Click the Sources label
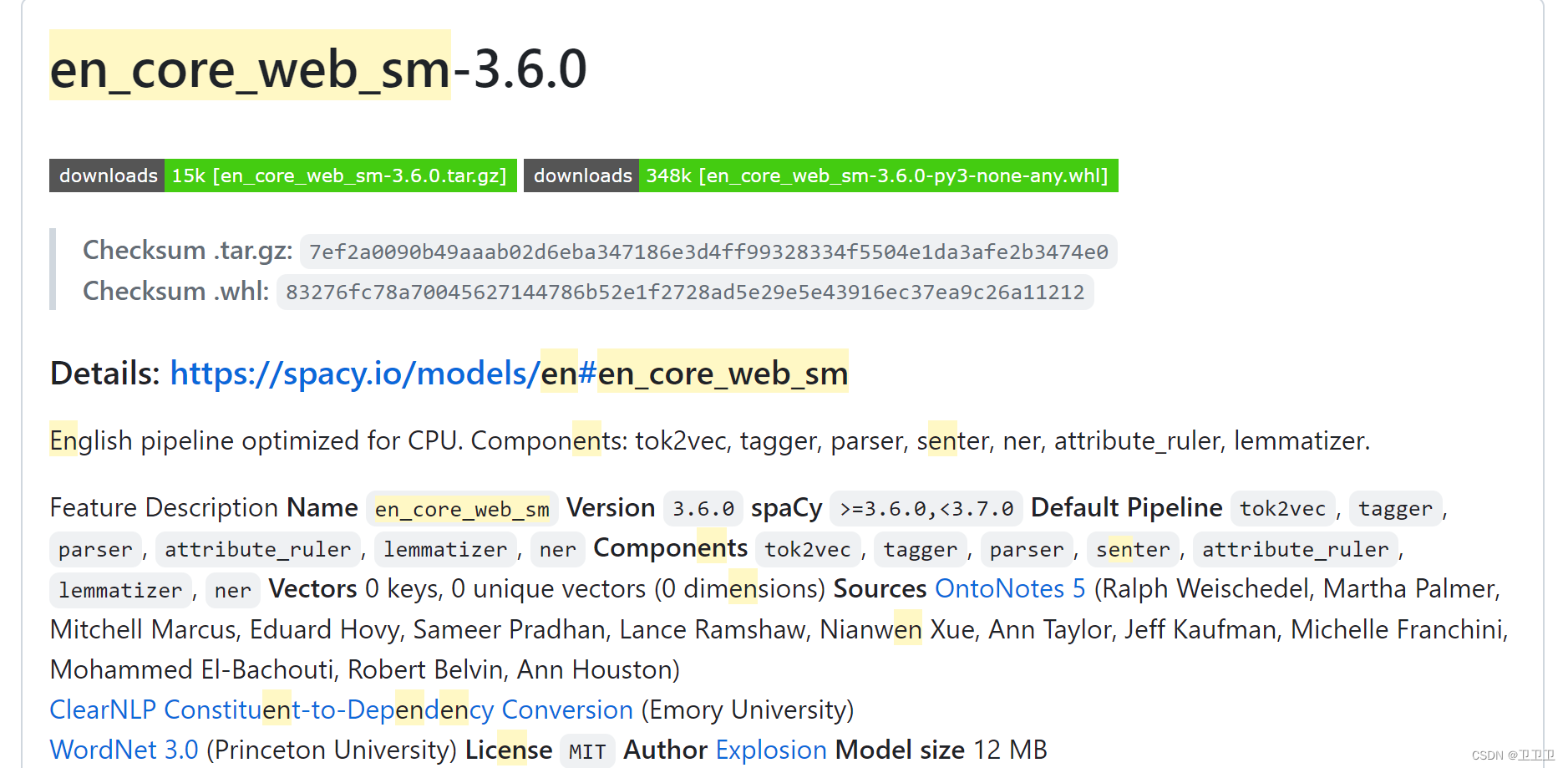The width and height of the screenshot is (1568, 768). (880, 588)
